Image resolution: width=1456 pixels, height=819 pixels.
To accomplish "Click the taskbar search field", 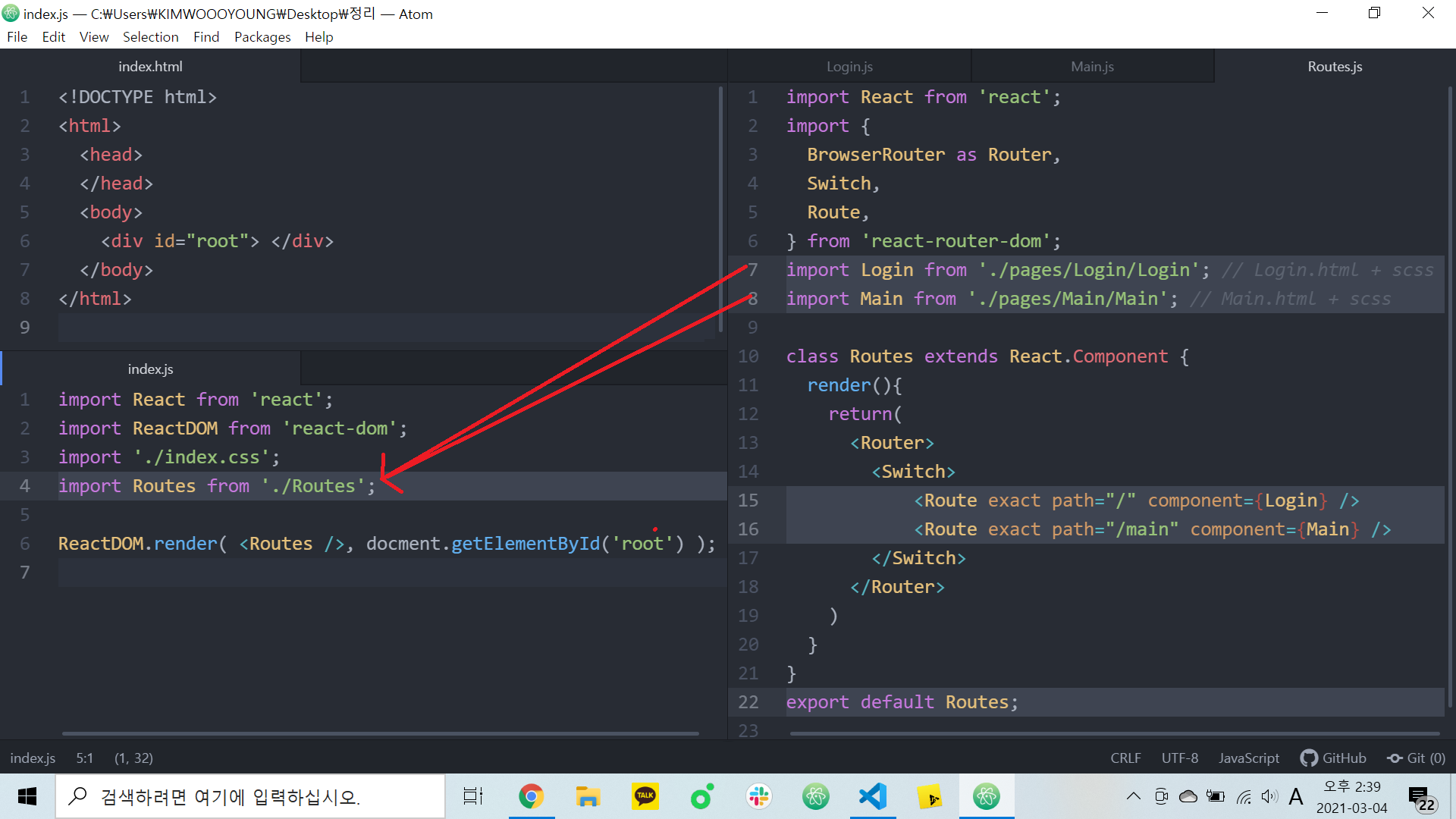I will (x=250, y=796).
